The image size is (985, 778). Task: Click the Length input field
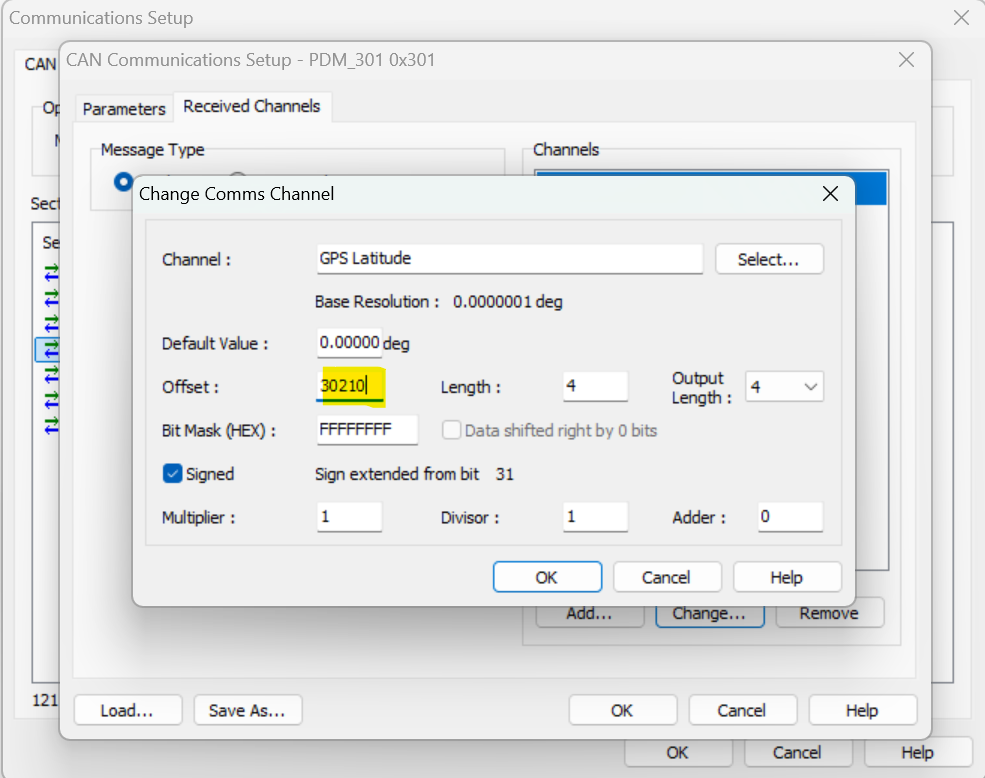595,386
